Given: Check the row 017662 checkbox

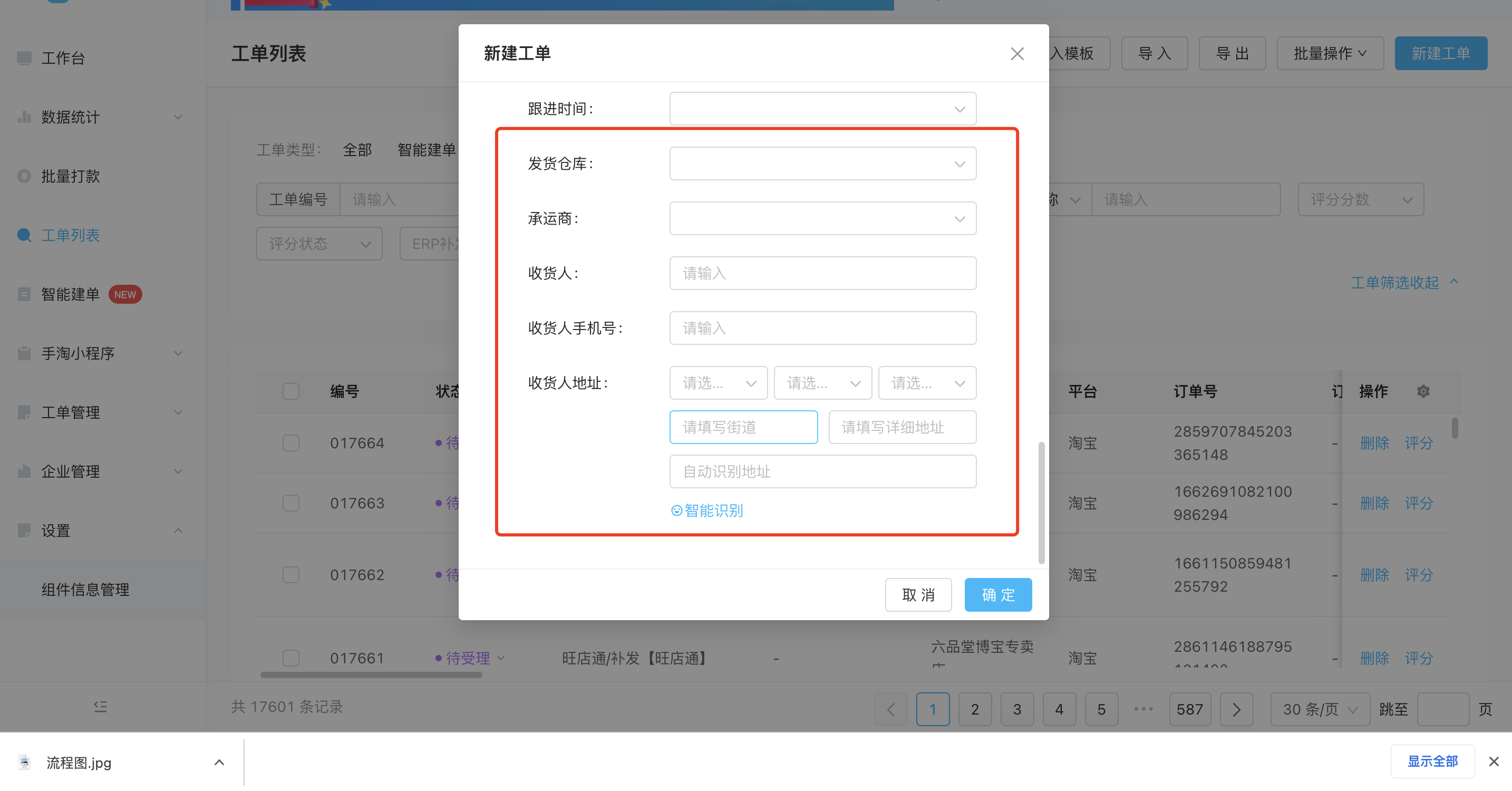Looking at the screenshot, I should pyautogui.click(x=291, y=575).
